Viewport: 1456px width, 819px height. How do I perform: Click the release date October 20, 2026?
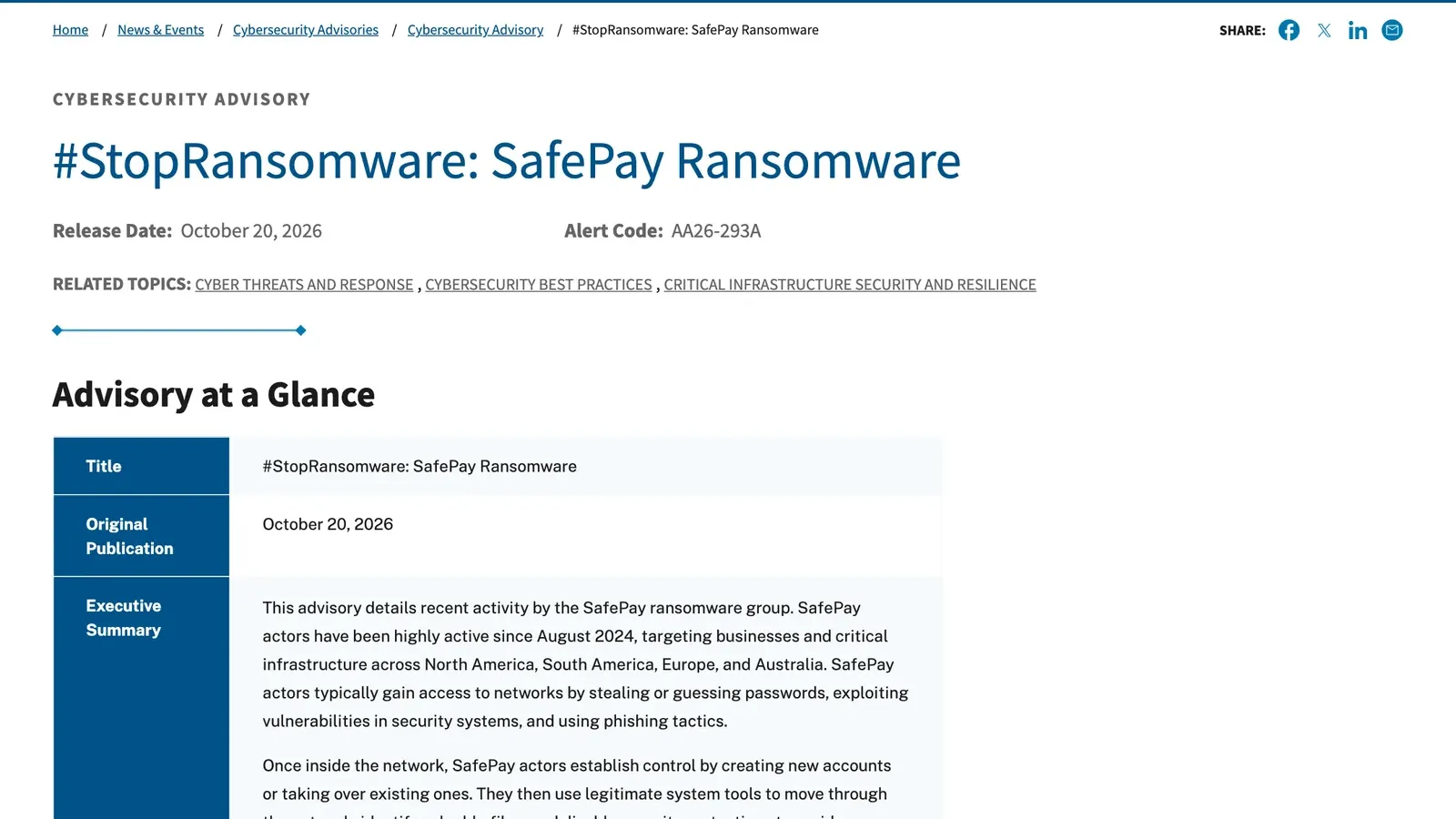(x=251, y=231)
